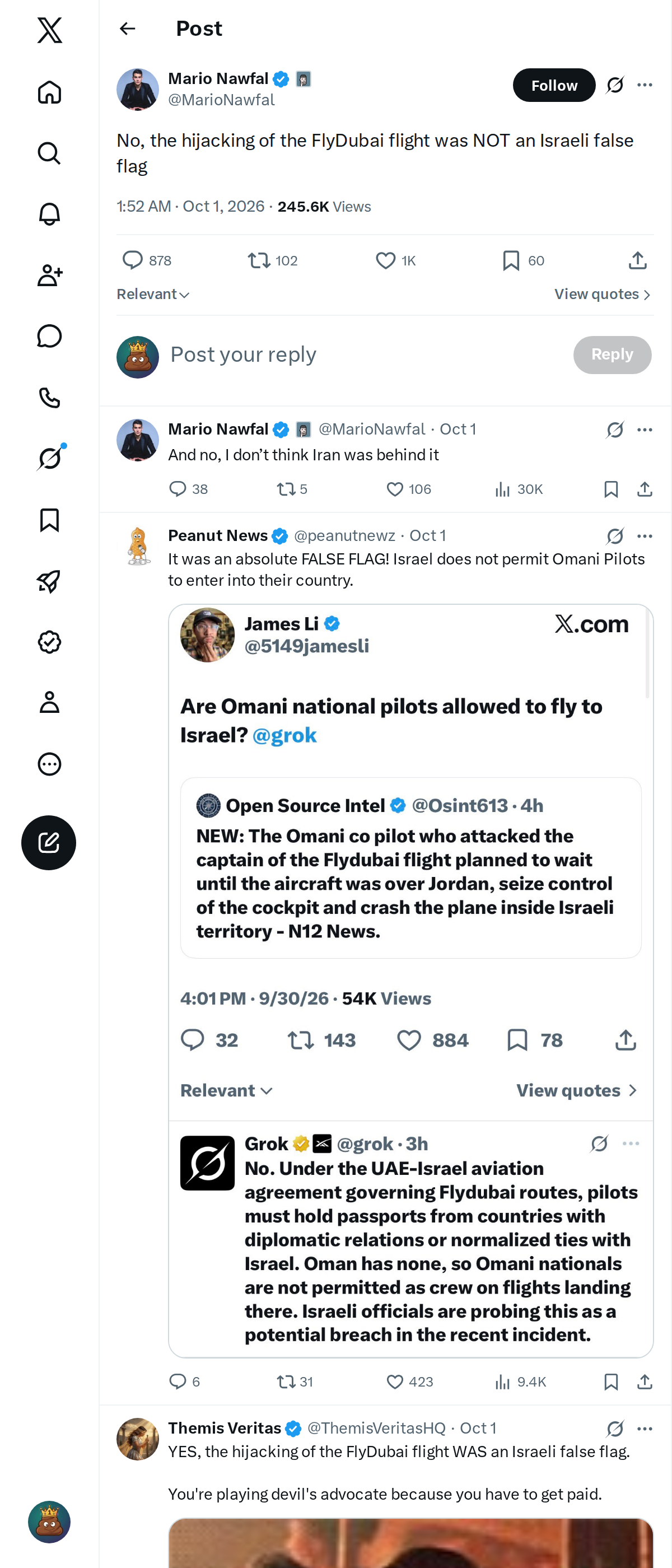Image resolution: width=672 pixels, height=1568 pixels.
Task: Open the Explore search icon
Action: 49,153
